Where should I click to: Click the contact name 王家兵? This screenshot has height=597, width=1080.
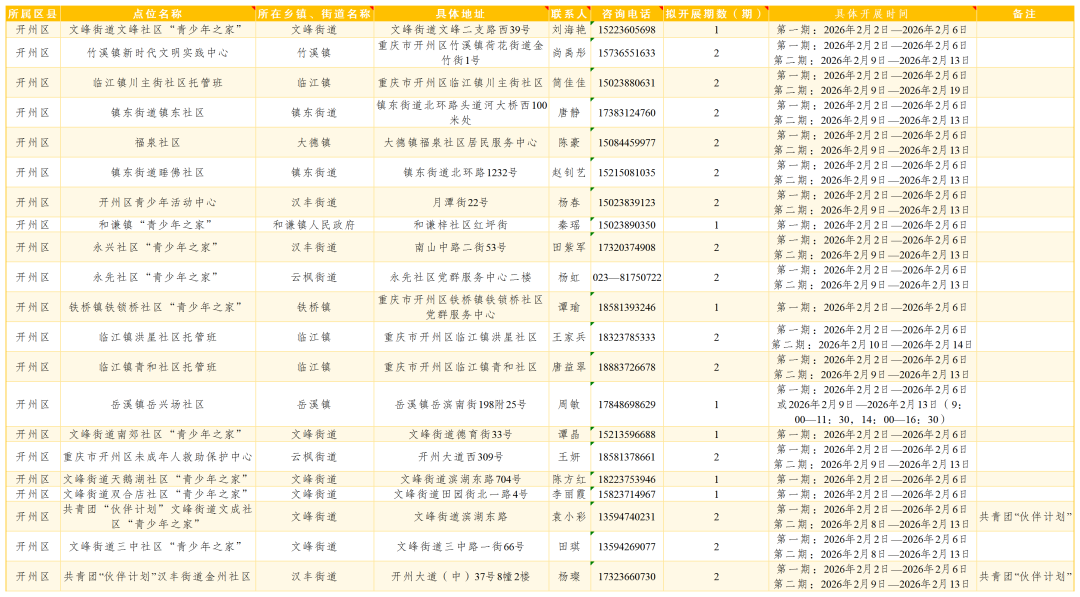click(x=569, y=337)
